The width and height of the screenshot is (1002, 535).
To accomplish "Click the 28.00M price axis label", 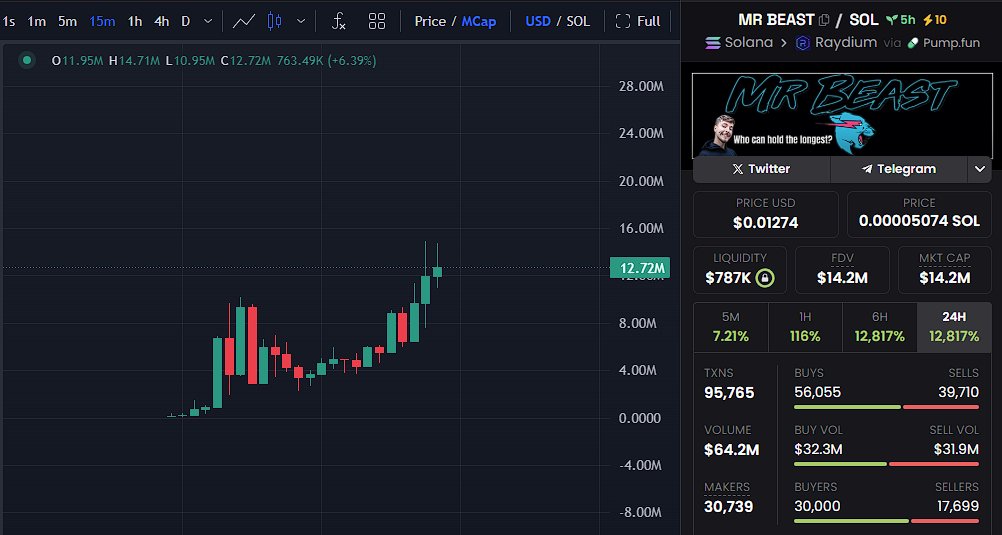I will click(x=641, y=86).
